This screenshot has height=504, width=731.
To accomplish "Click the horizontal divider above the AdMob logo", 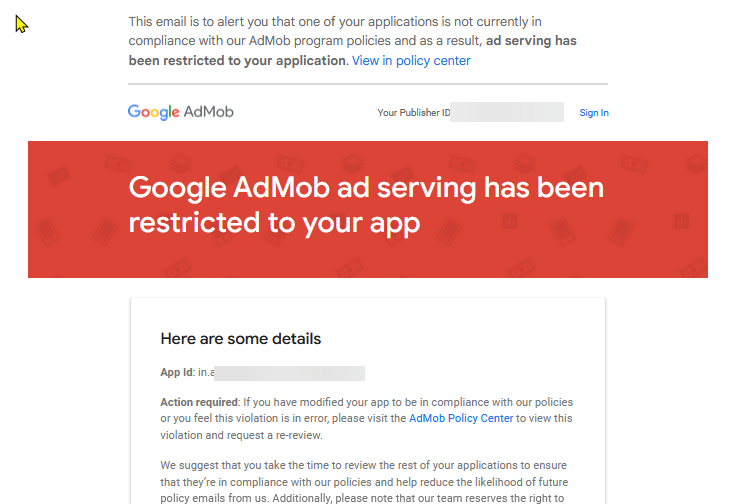I will [x=368, y=84].
